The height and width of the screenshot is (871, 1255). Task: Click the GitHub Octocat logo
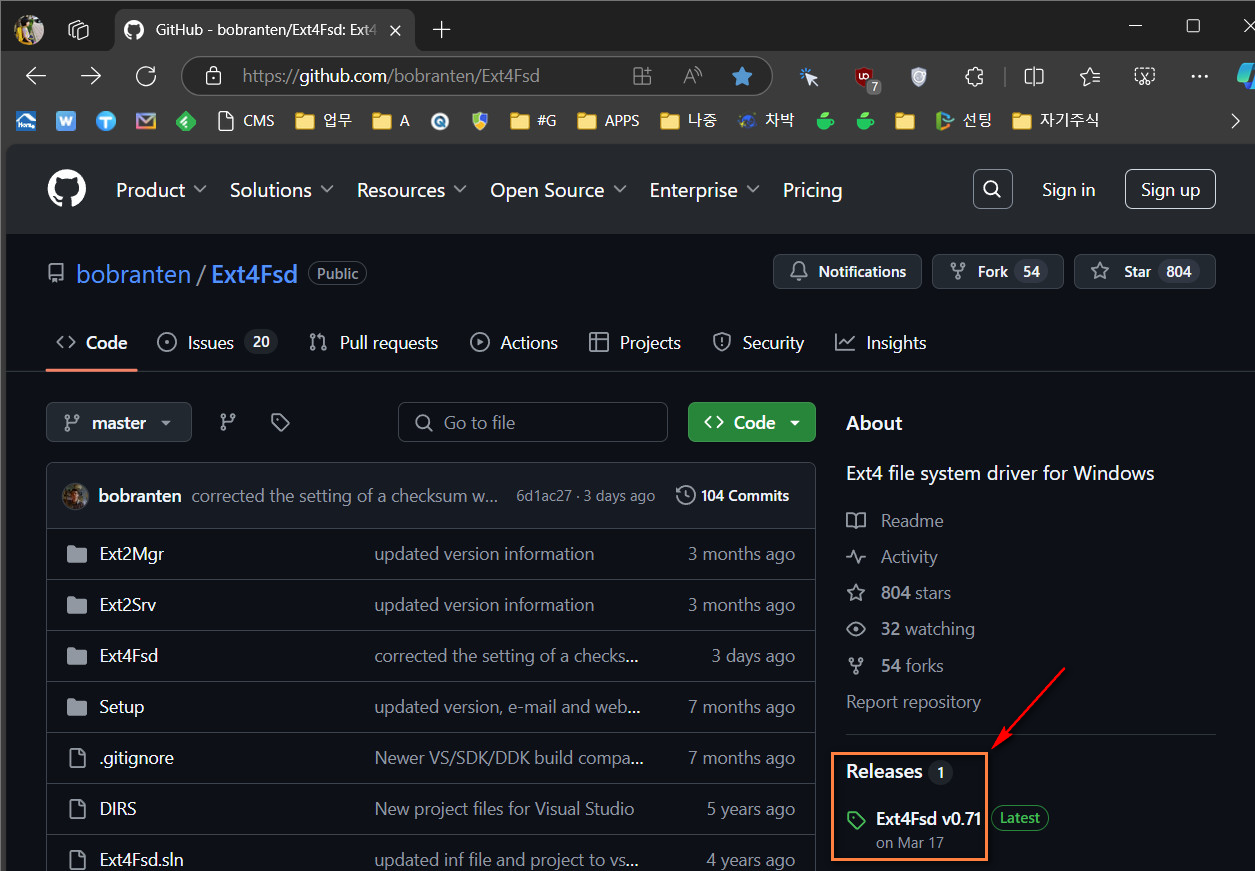67,189
